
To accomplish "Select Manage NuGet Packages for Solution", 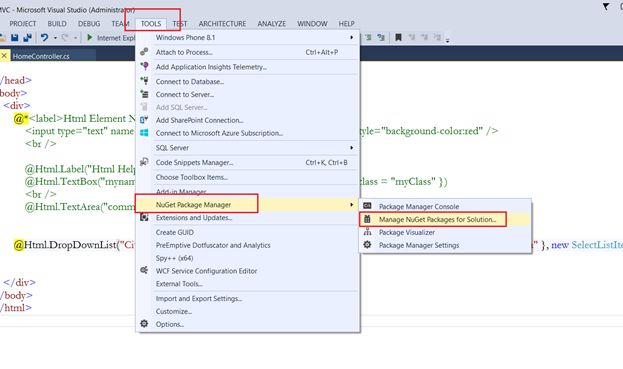I will [x=445, y=219].
